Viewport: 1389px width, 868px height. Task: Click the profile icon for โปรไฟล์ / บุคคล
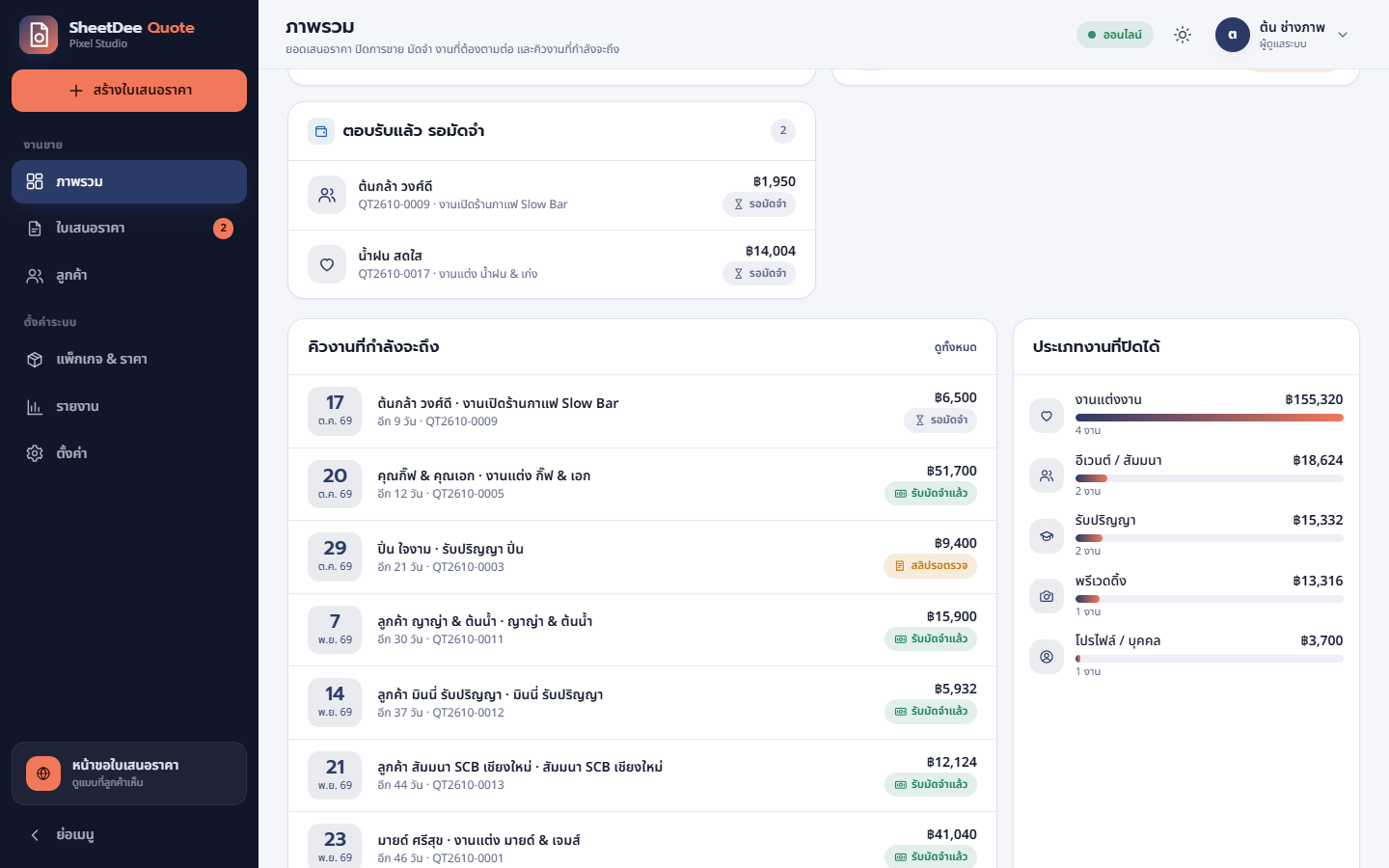(x=1047, y=657)
